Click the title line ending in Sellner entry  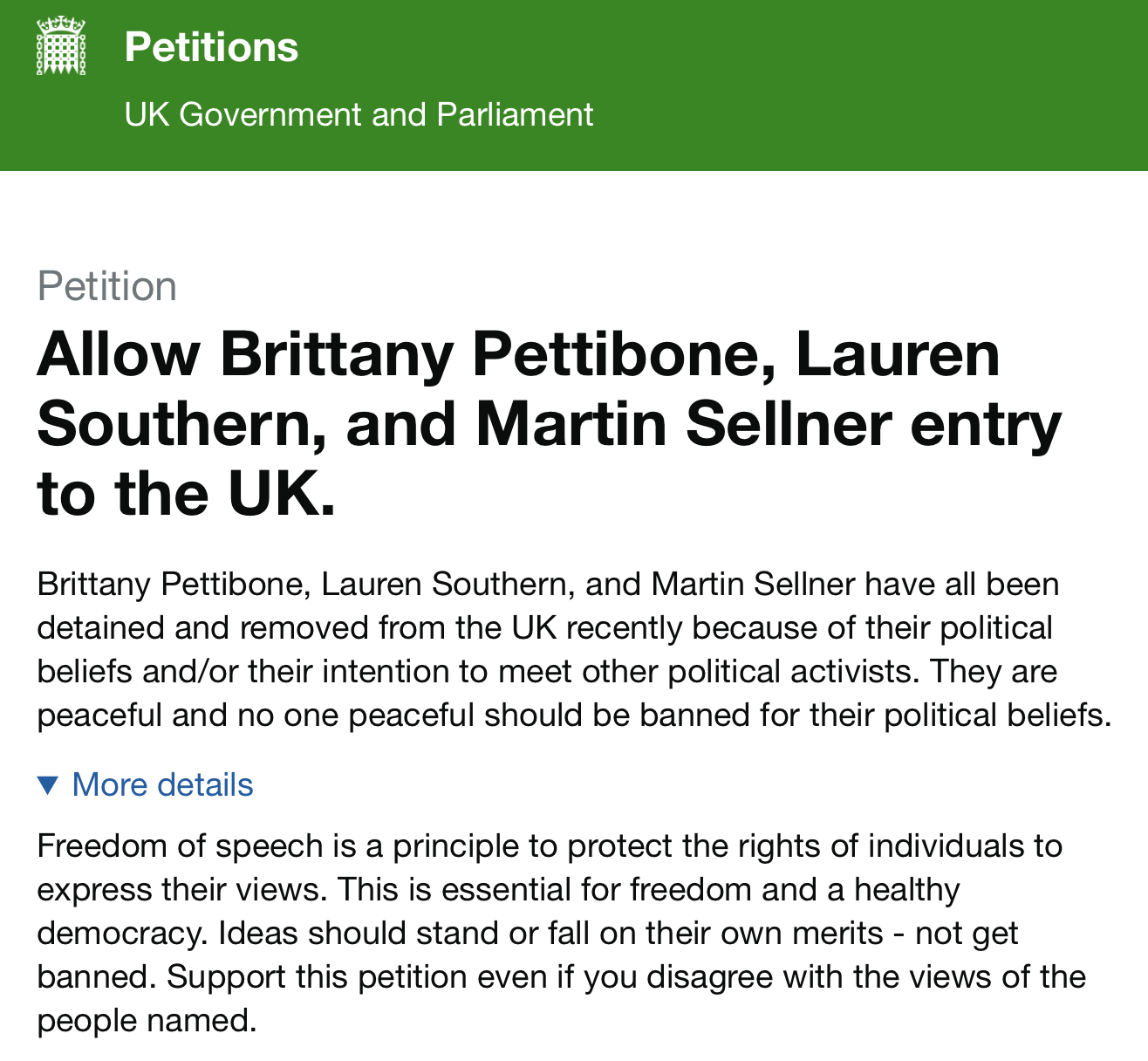(x=550, y=424)
